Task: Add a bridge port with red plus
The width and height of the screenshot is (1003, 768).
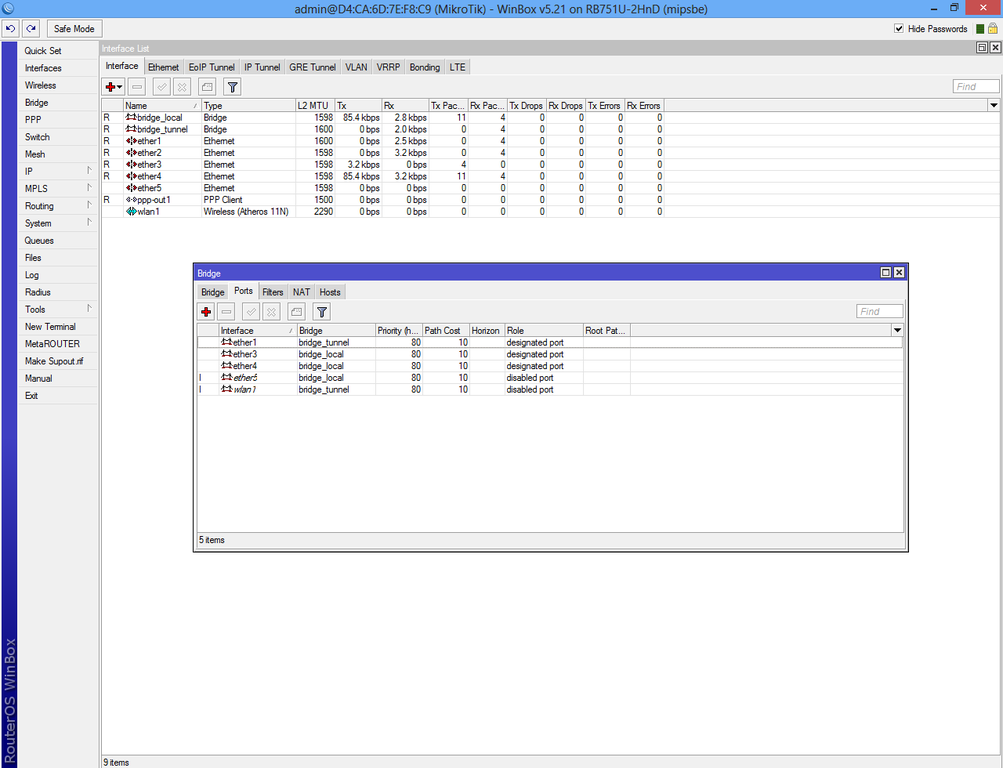Action: tap(206, 312)
